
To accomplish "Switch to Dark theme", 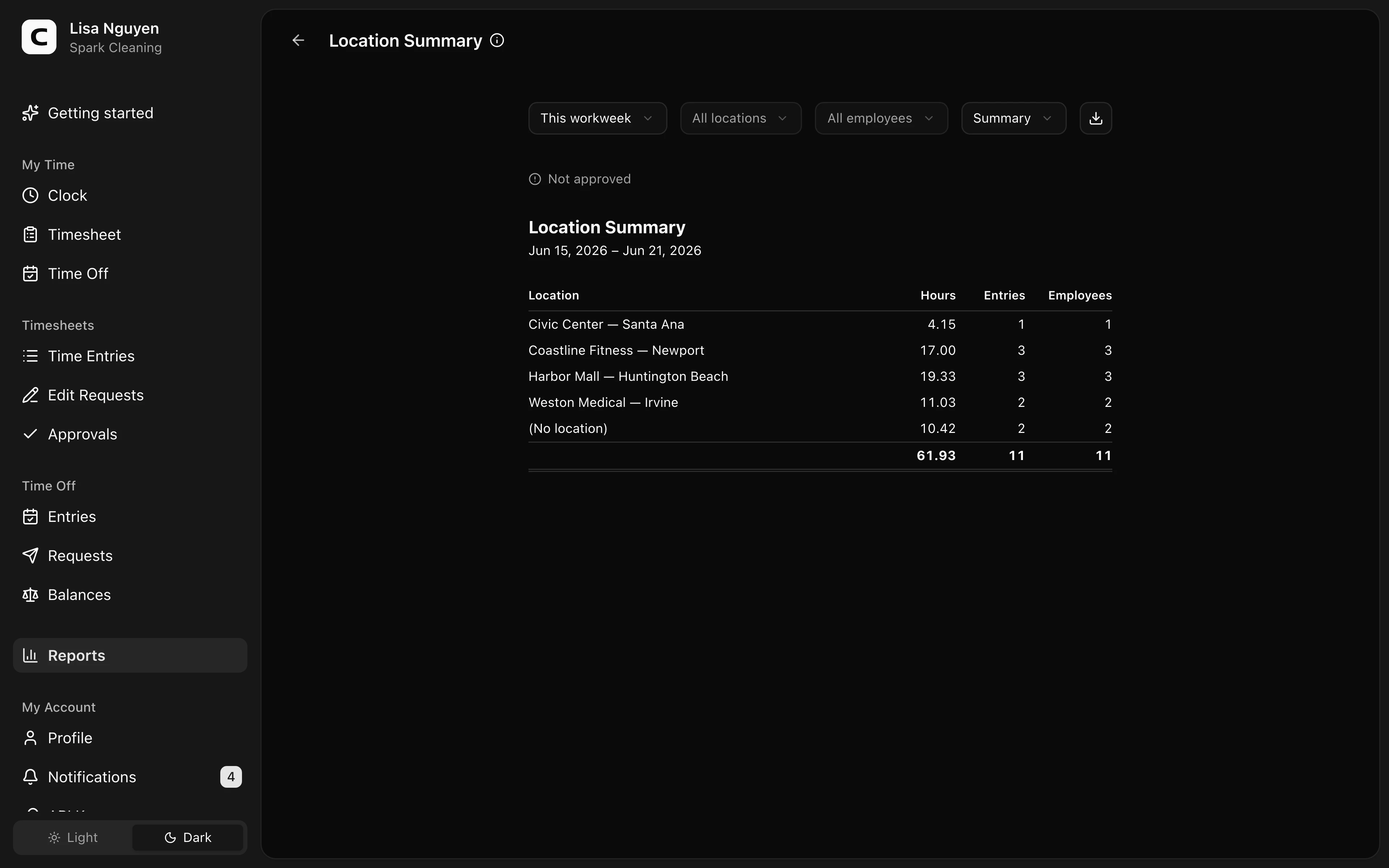I will pos(188,838).
